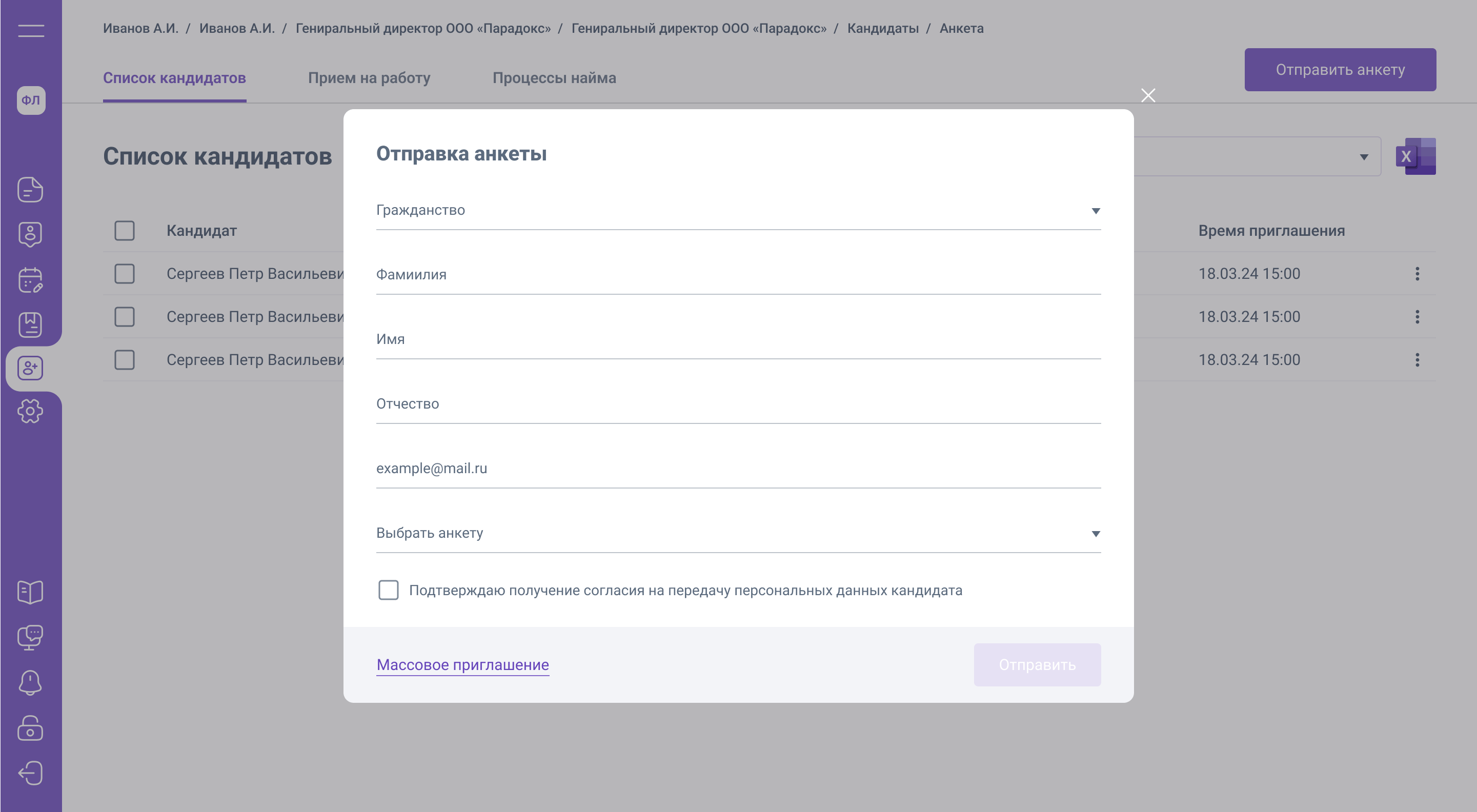Click the lock icon in sidebar
The height and width of the screenshot is (812, 1477).
point(30,728)
